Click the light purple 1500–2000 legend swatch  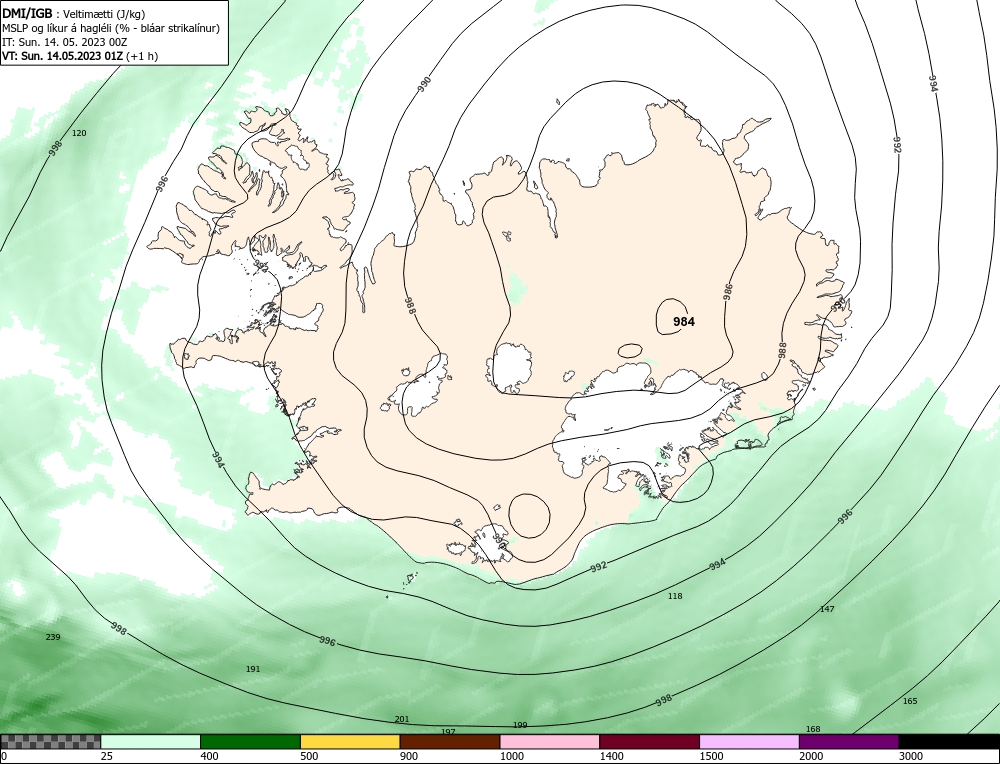point(749,741)
